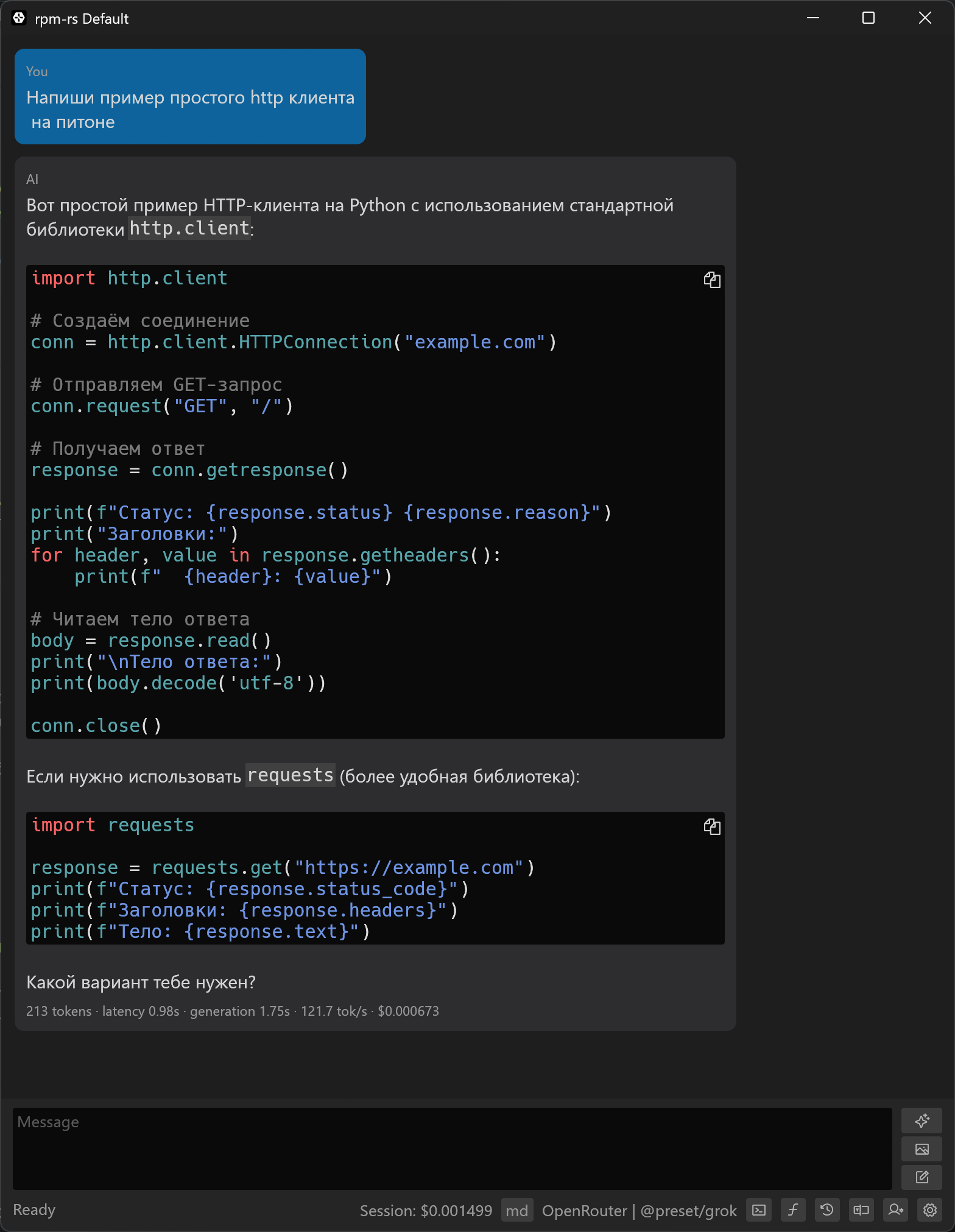Click the requests.get example.com line

click(x=283, y=868)
